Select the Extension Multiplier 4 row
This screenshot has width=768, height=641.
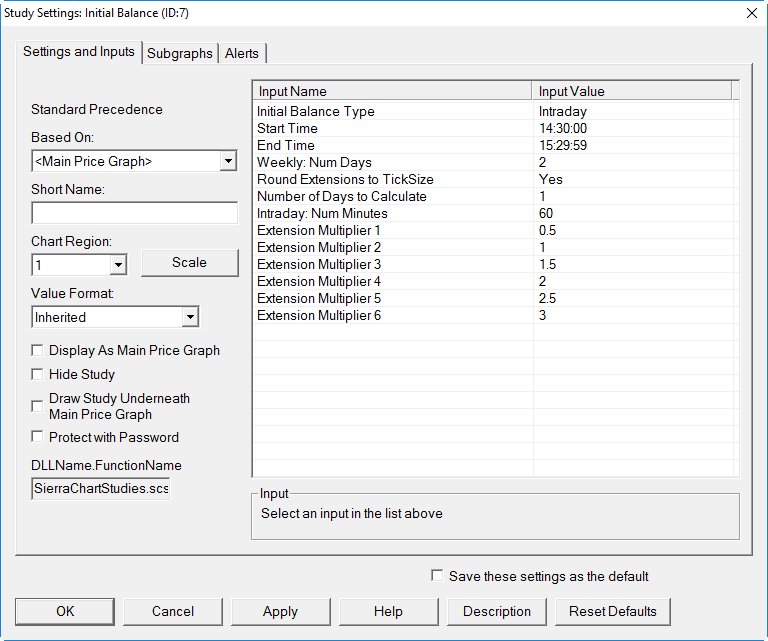pyautogui.click(x=494, y=281)
